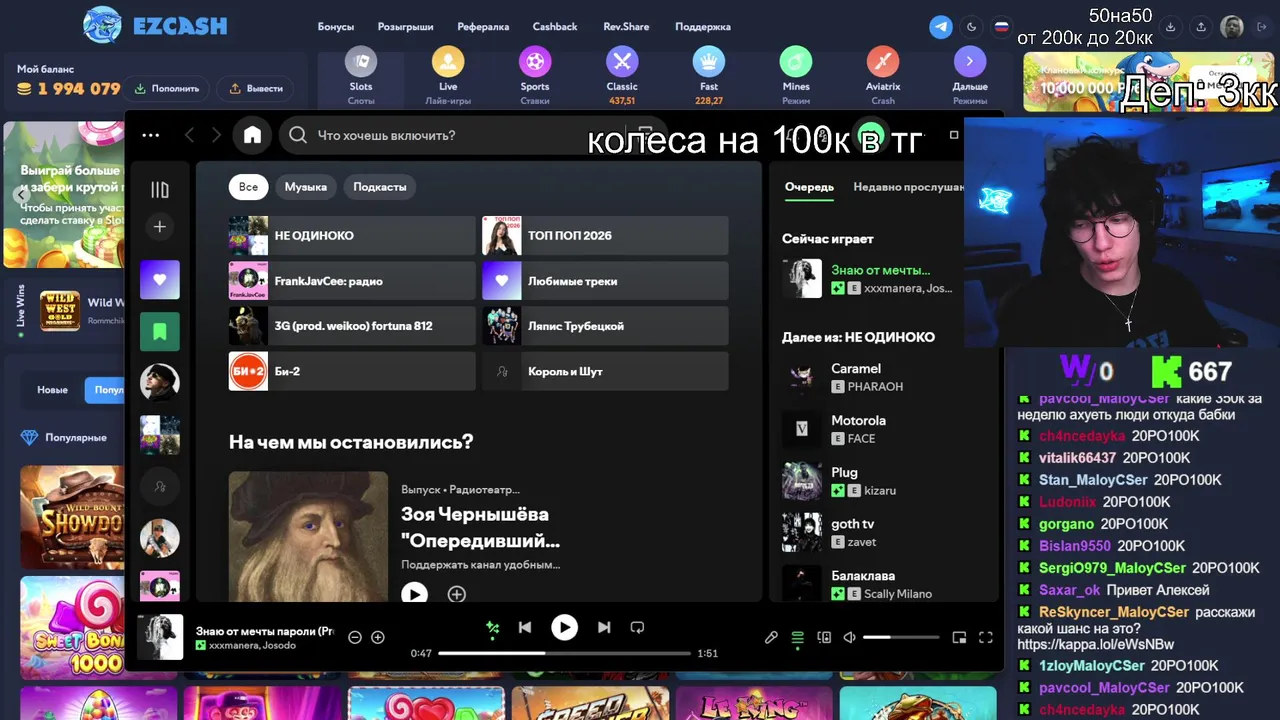Skip to the previous track
Viewport: 1280px width, 720px height.
pyautogui.click(x=525, y=628)
